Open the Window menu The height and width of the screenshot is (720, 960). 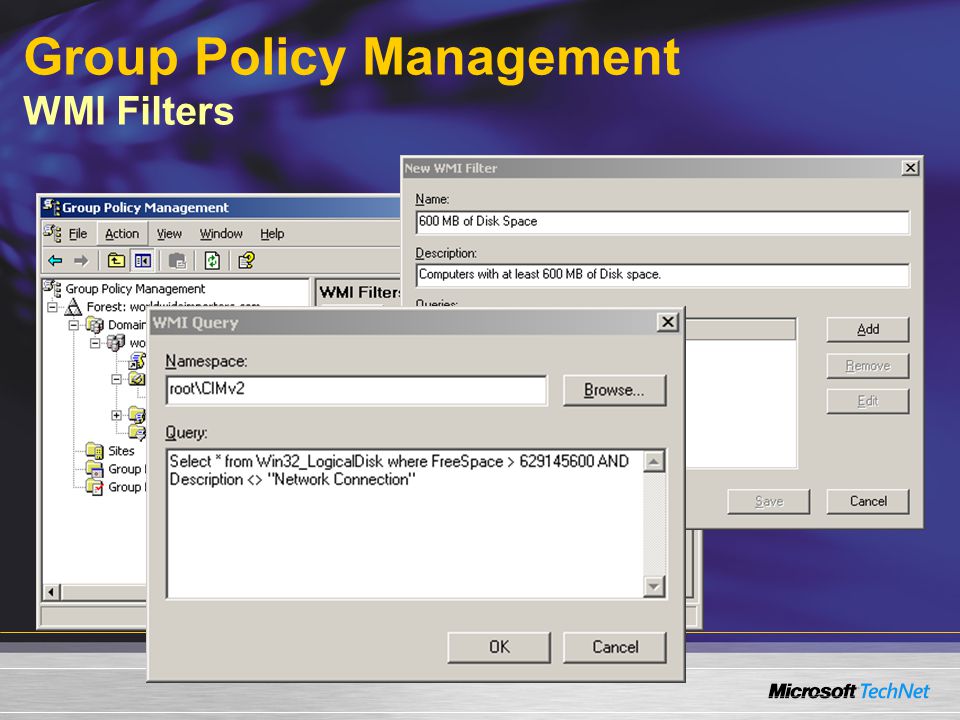[221, 234]
